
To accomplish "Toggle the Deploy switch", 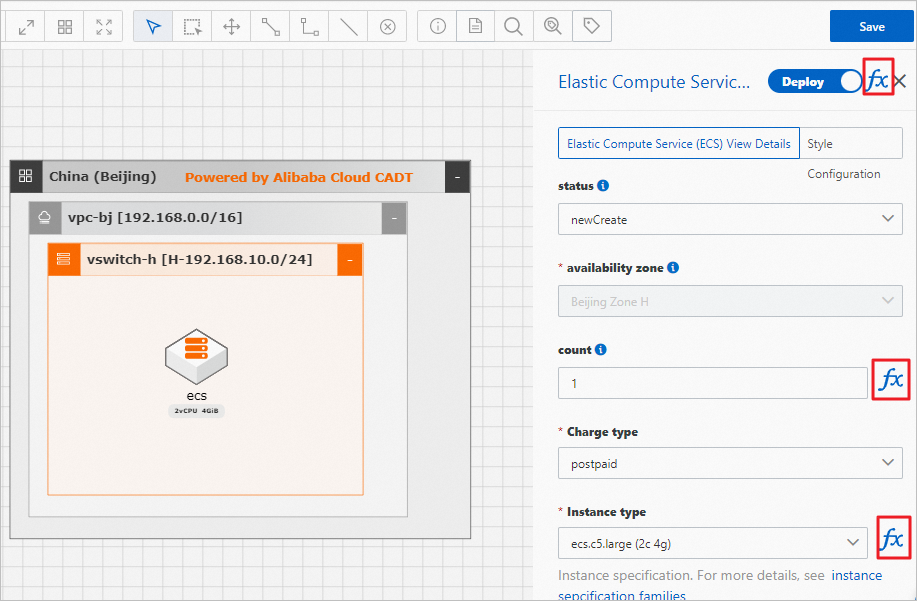I will 815,82.
